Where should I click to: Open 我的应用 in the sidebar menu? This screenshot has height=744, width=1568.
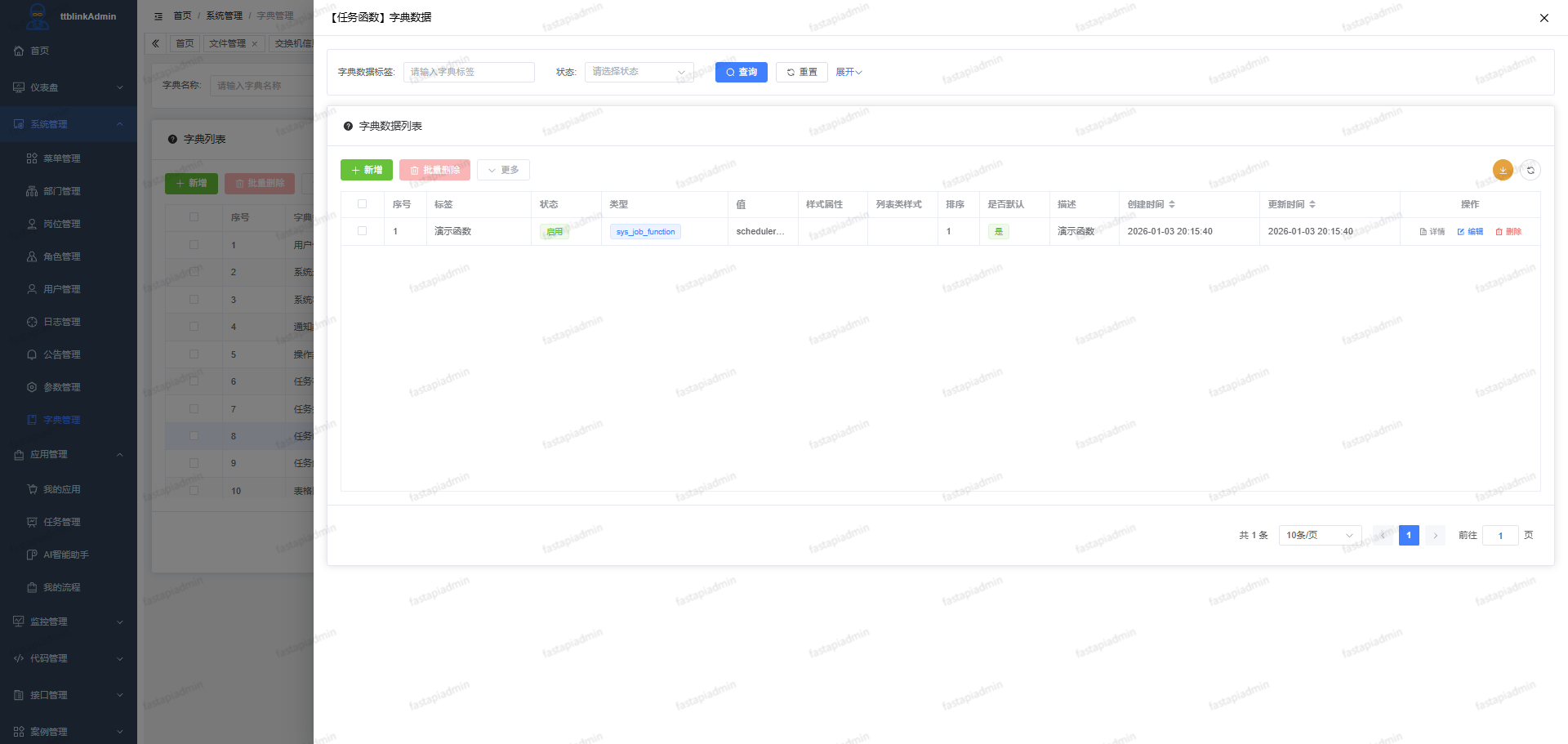coord(61,489)
